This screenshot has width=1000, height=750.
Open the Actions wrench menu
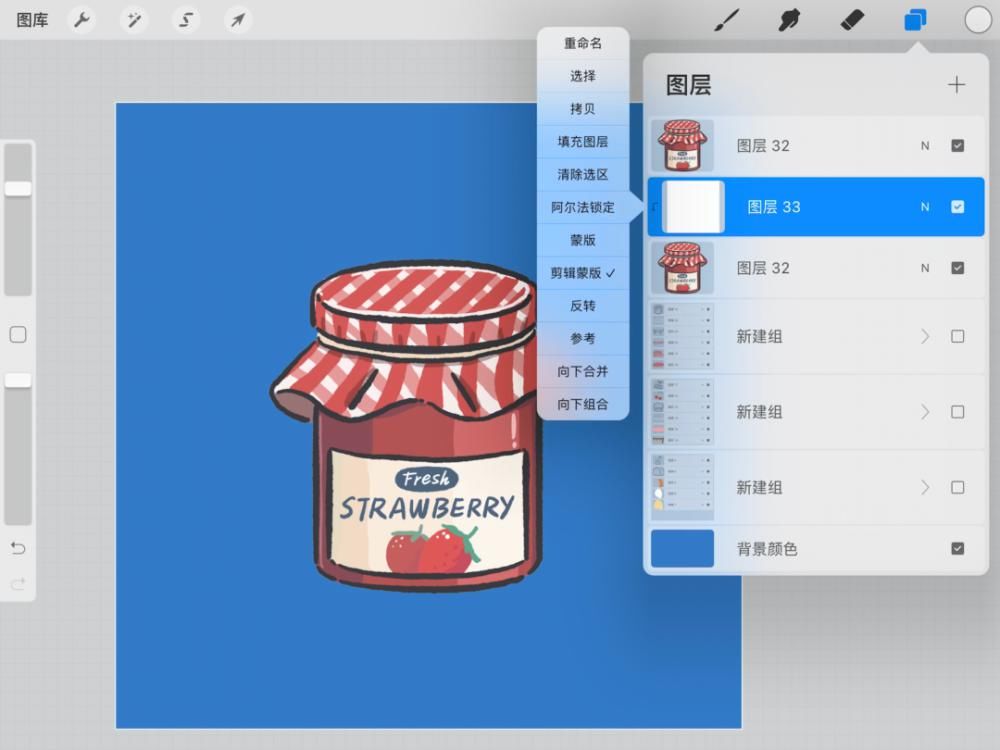(81, 19)
